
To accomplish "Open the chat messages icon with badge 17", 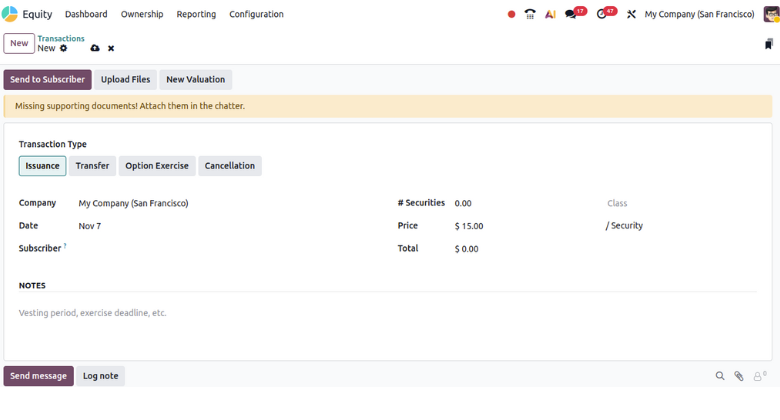I will 571,14.
